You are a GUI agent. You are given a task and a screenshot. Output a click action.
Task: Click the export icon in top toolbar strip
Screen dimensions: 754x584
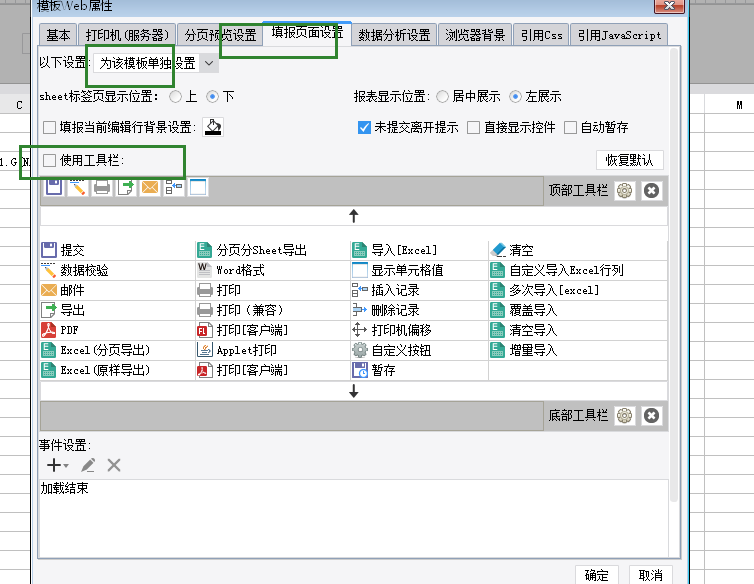(126, 187)
